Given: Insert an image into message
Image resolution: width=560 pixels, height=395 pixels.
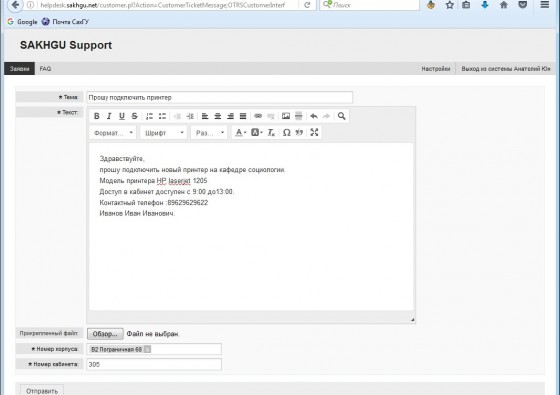Looking at the screenshot, I should tap(286, 116).
